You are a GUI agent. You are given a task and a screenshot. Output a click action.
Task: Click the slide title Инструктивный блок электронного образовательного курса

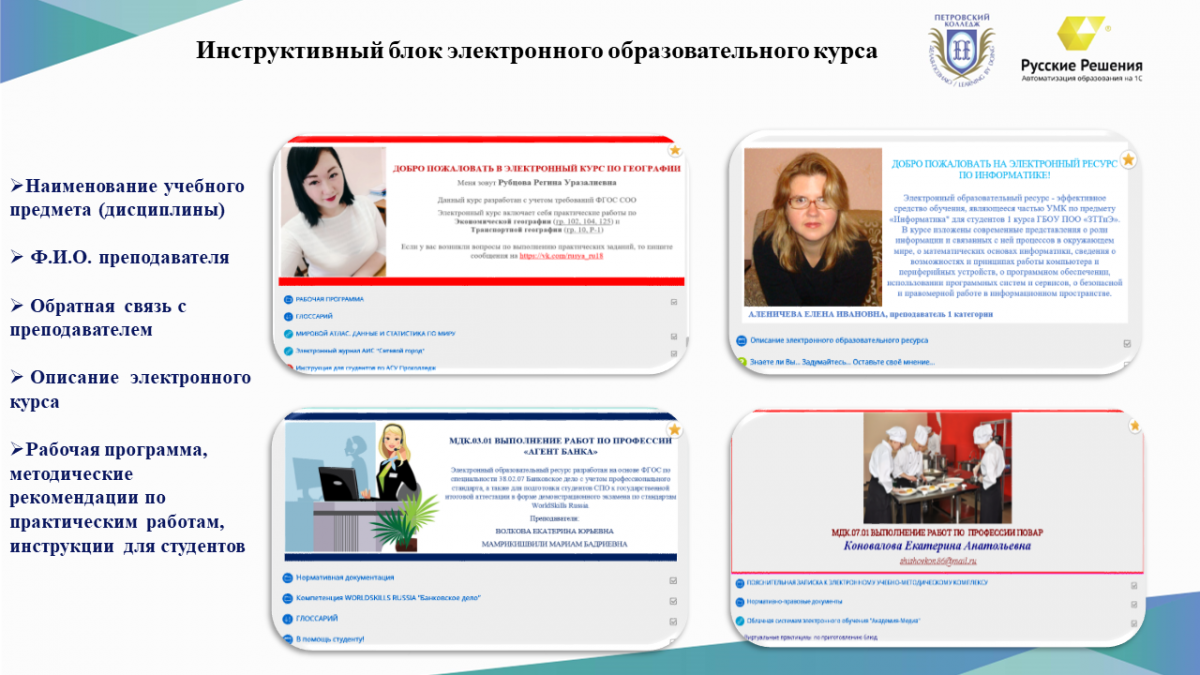pyautogui.click(x=536, y=50)
